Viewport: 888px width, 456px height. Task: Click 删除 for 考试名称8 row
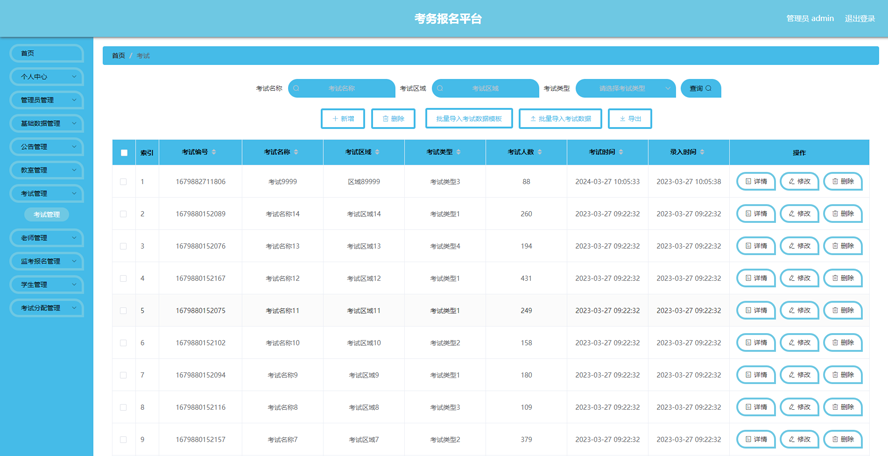pos(843,407)
